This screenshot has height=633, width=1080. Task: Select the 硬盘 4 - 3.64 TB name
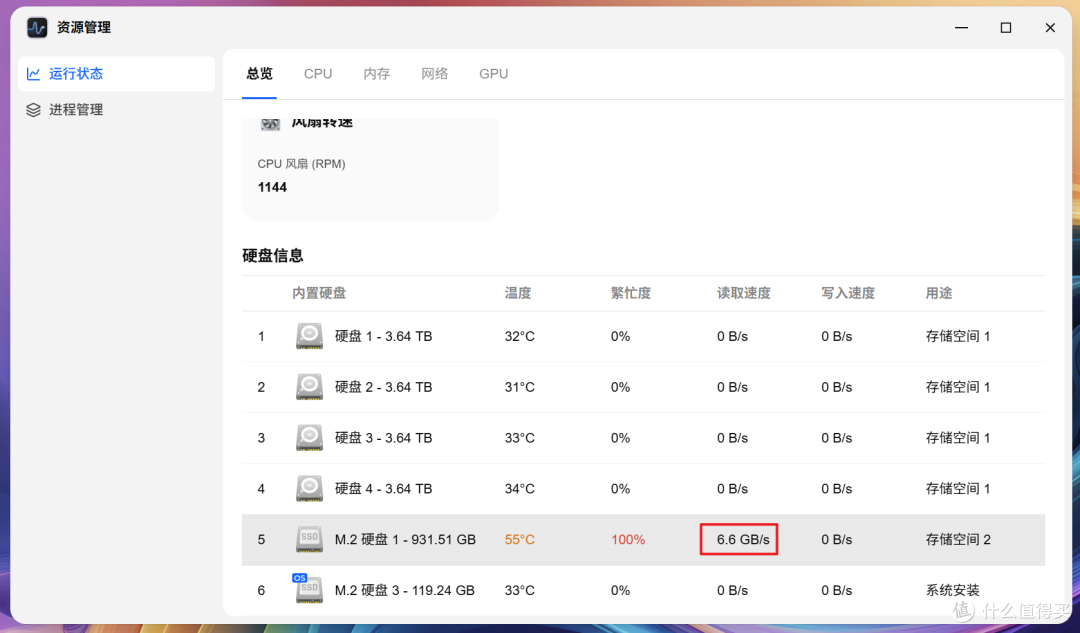click(384, 488)
